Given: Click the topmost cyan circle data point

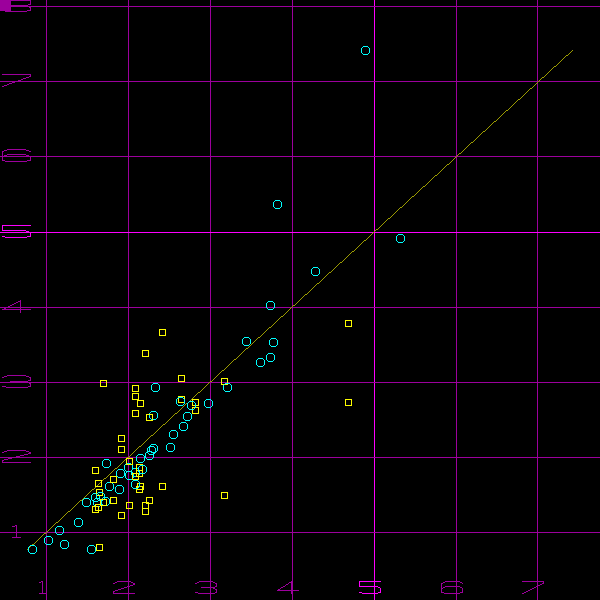Looking at the screenshot, I should (365, 50).
